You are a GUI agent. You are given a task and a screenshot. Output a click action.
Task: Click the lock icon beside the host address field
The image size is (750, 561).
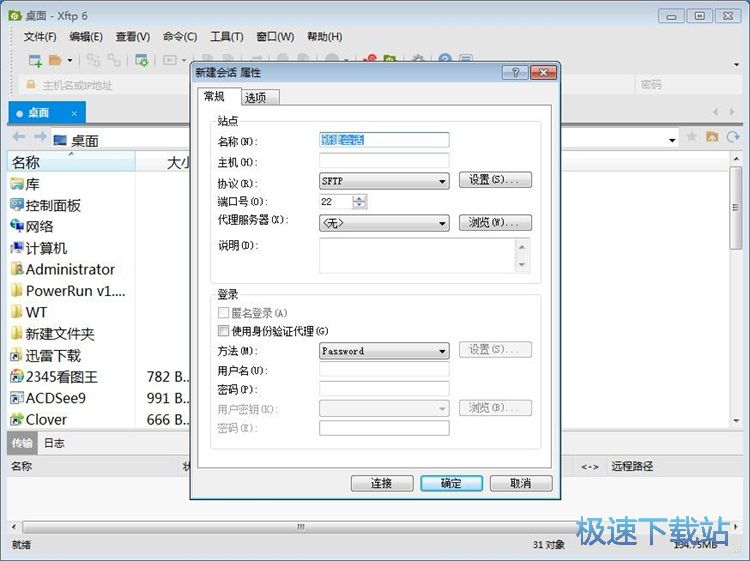point(31,85)
